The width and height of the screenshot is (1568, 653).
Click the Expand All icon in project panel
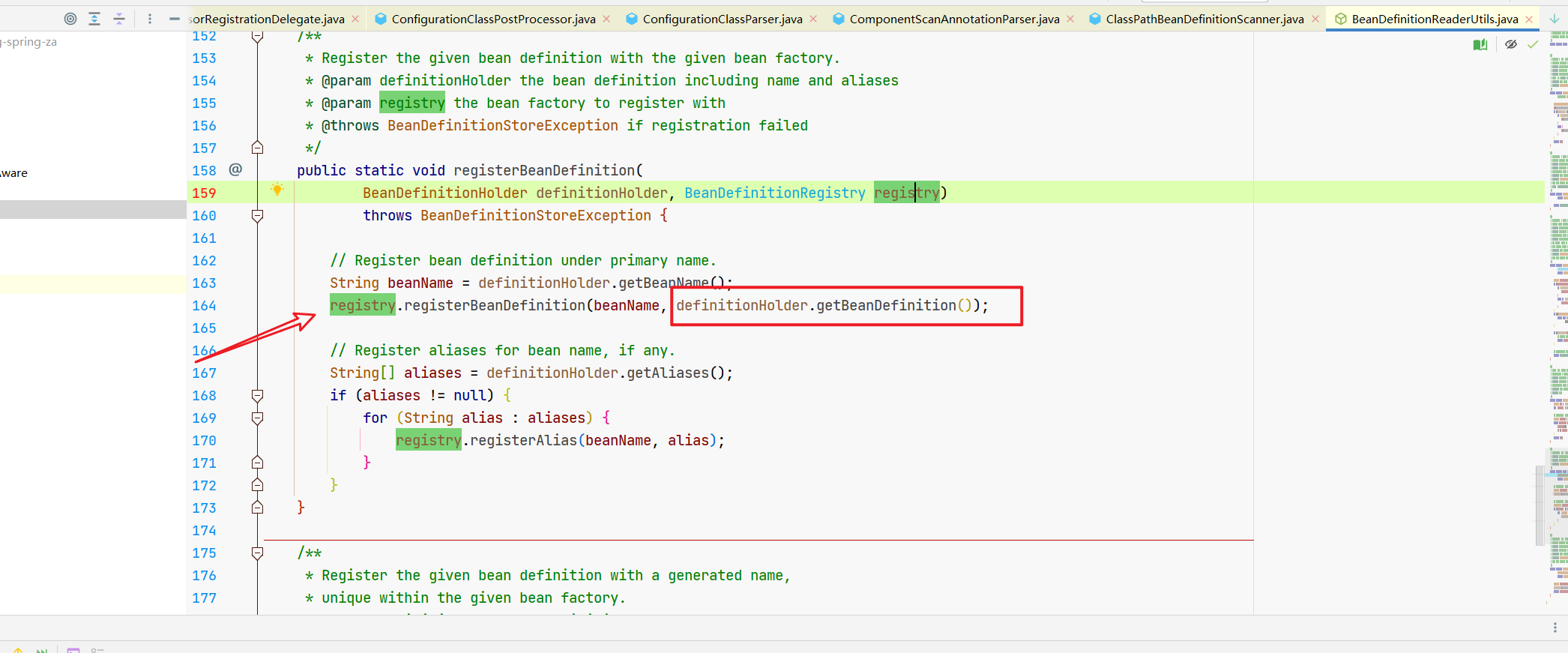[94, 19]
